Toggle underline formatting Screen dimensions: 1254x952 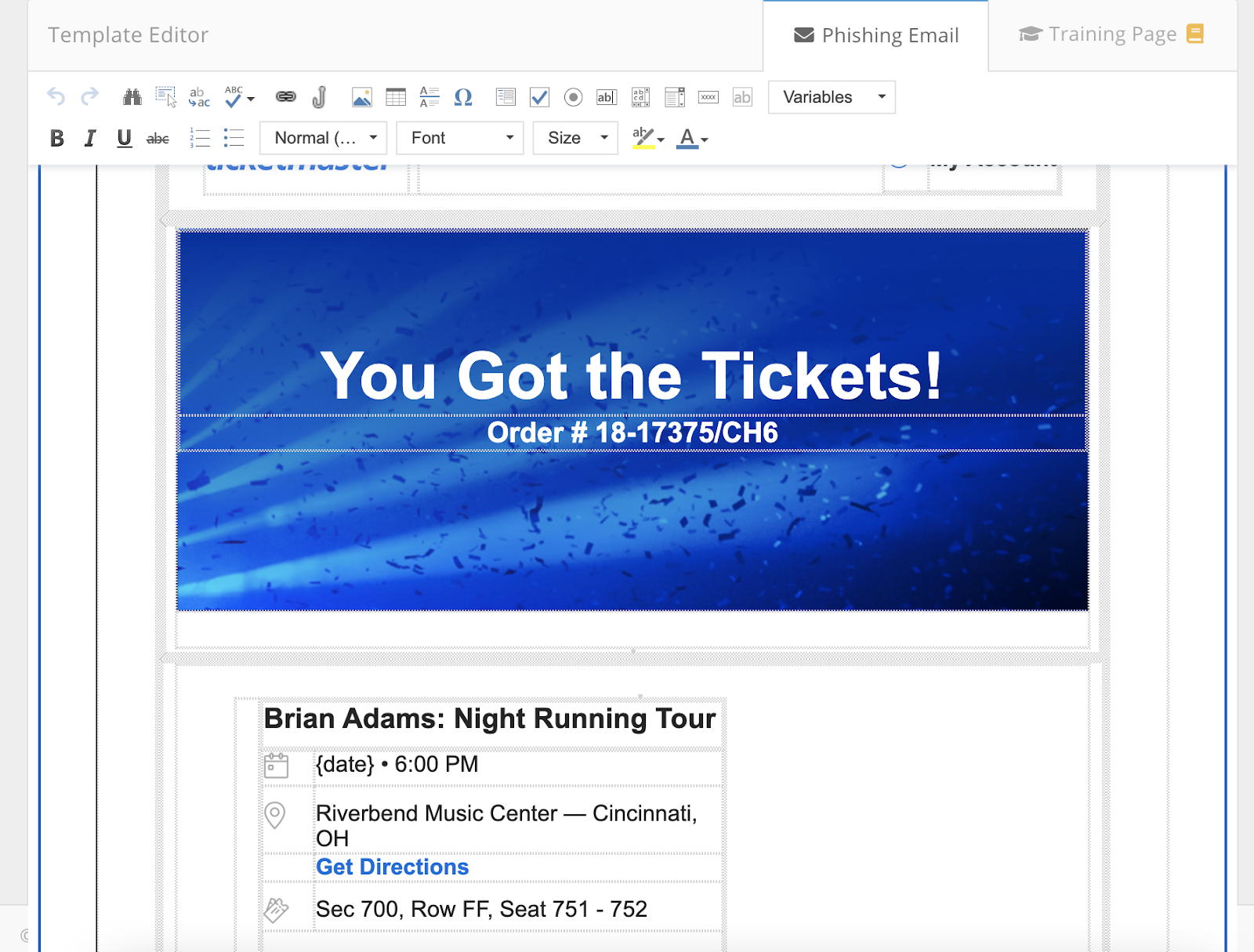coord(124,139)
